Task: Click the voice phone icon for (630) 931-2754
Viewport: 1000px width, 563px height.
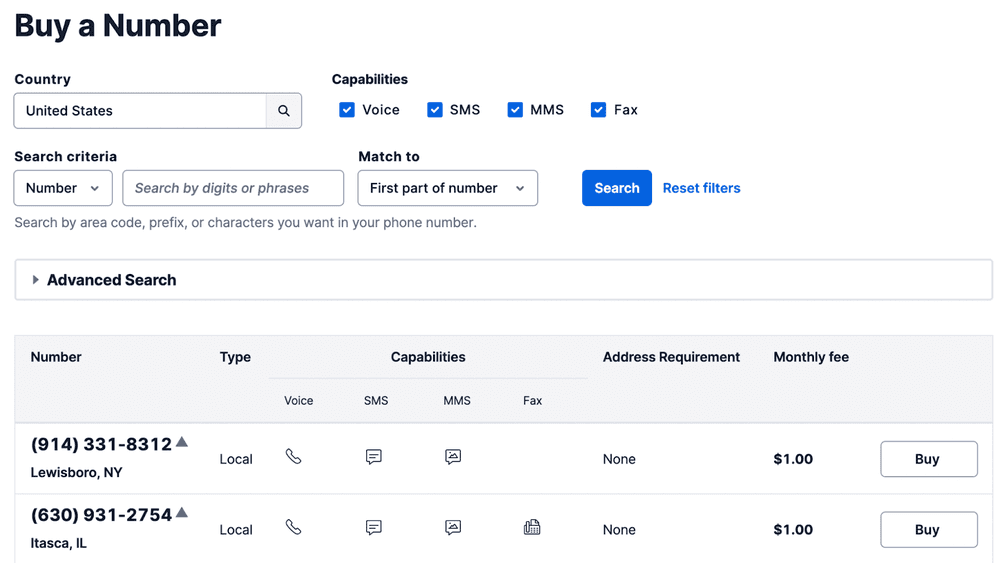Action: tap(293, 527)
